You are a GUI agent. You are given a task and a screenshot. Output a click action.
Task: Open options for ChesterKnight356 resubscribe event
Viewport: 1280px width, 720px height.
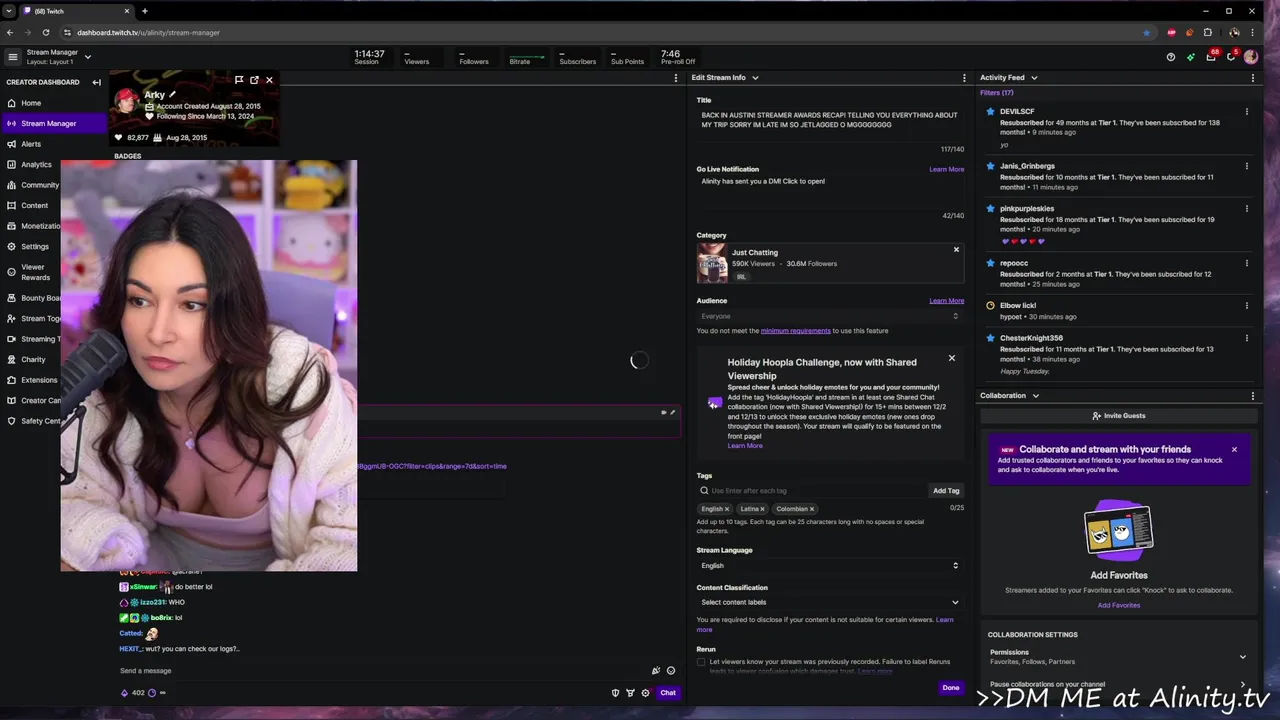coord(1247,338)
